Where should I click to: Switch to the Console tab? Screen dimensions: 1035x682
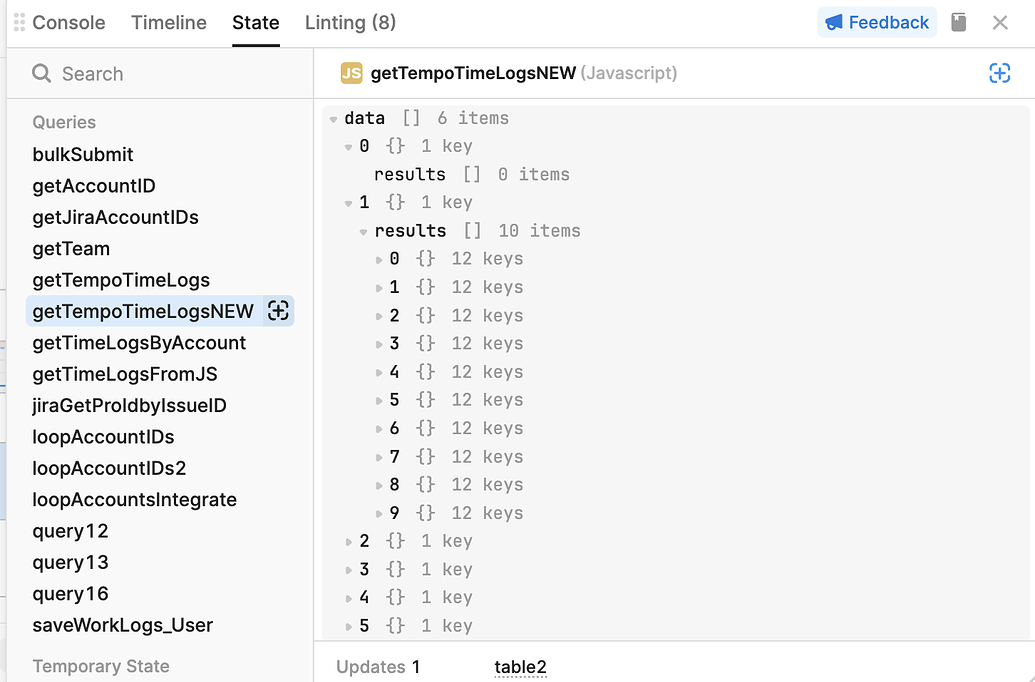coord(69,22)
